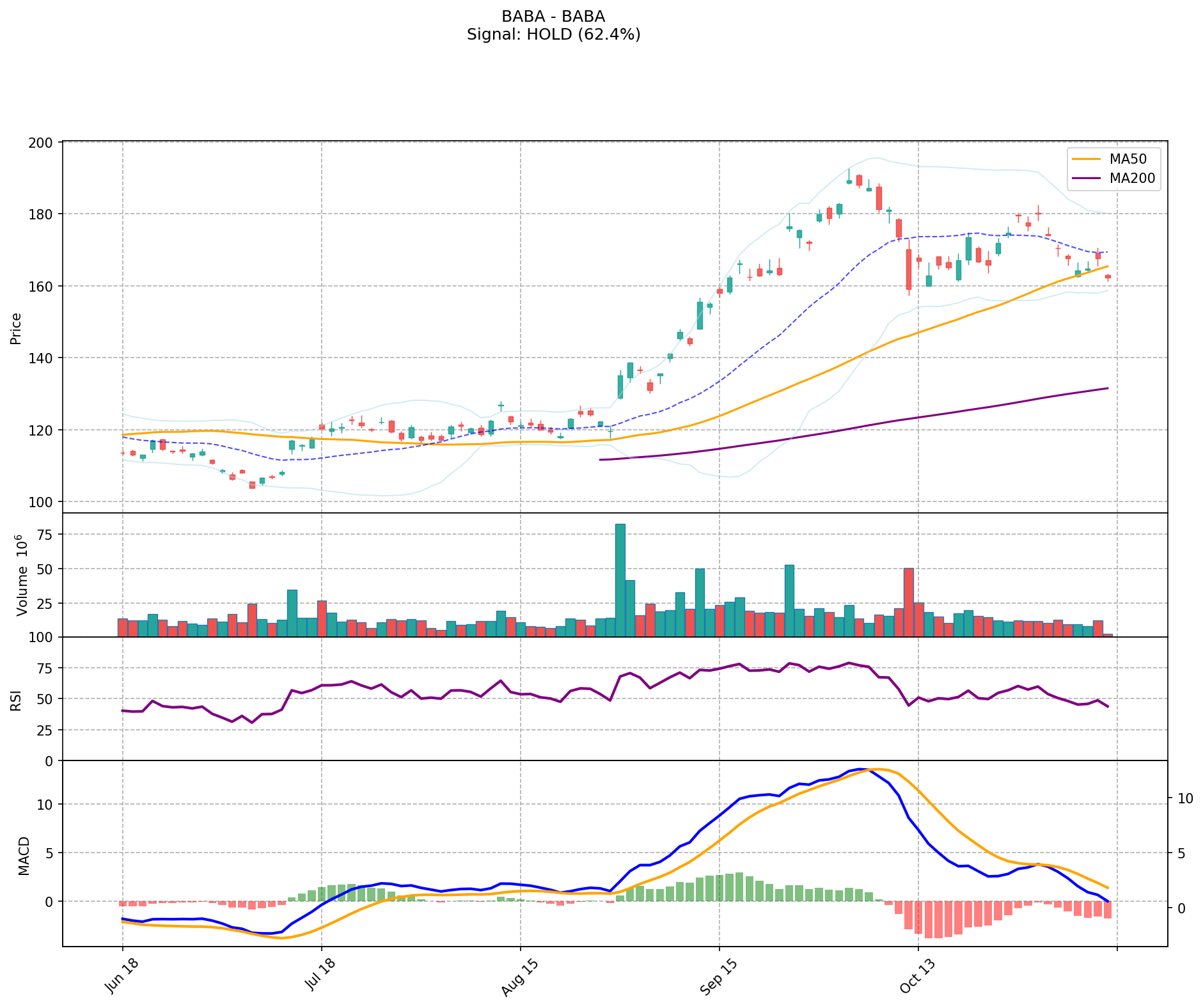
Task: Click the tallest green volume bar
Action: point(620,580)
